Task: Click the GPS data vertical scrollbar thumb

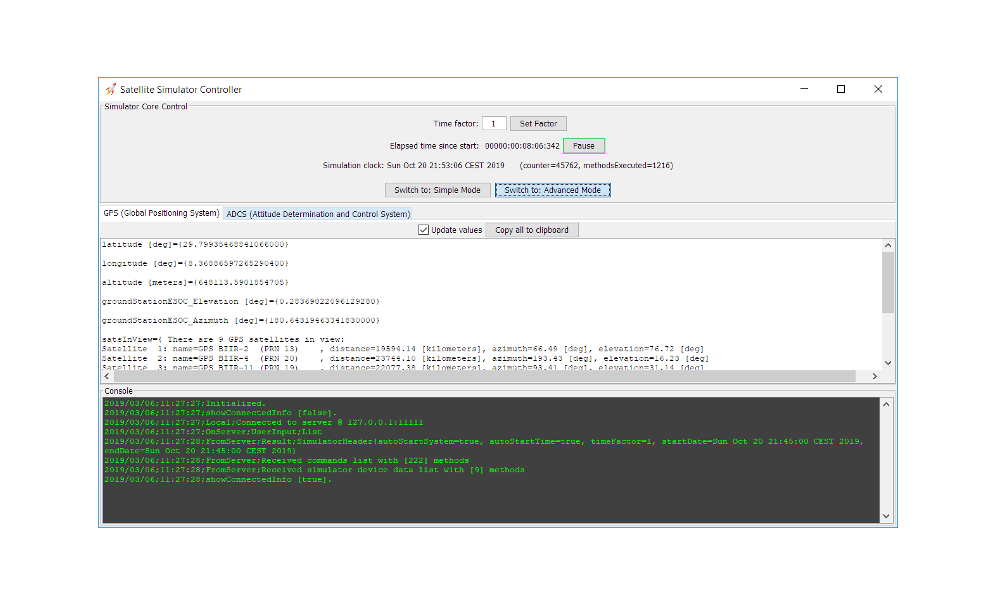Action: [888, 282]
